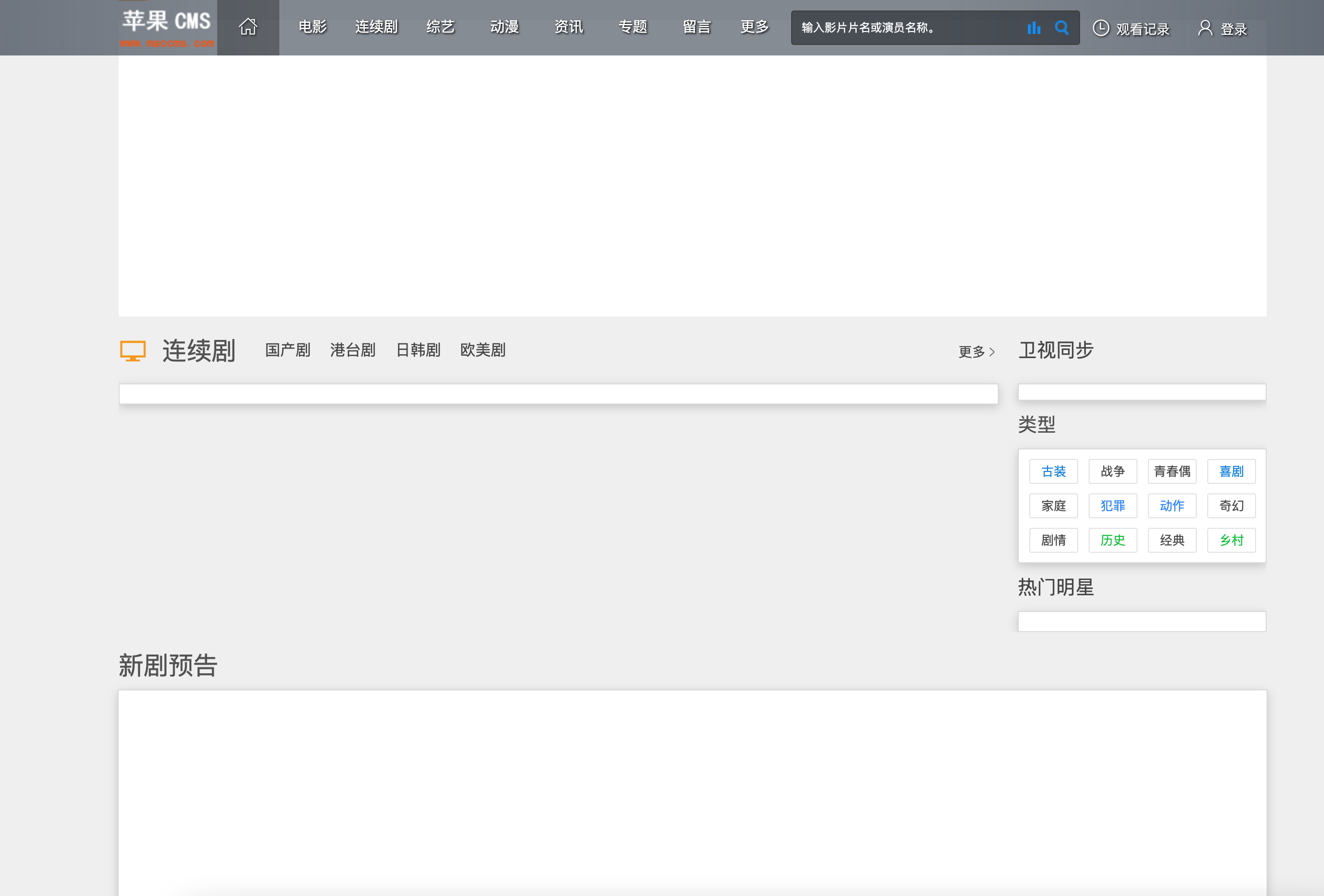Click 更多 next to the 连续剧 section
Image resolution: width=1324 pixels, height=896 pixels.
[x=977, y=351]
